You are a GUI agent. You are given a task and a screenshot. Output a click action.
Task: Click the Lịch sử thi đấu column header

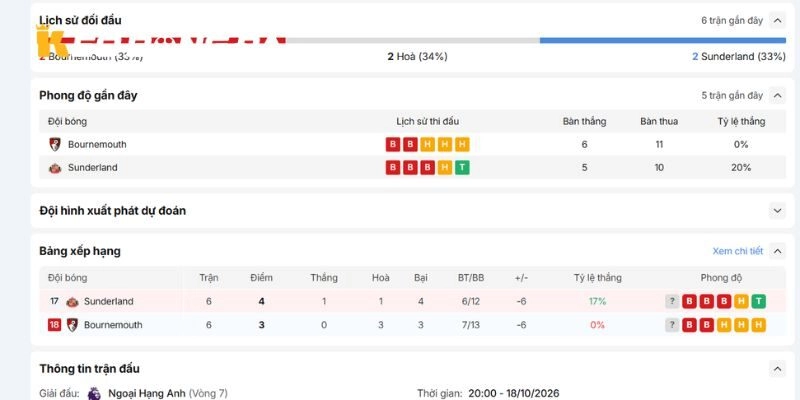(x=428, y=121)
